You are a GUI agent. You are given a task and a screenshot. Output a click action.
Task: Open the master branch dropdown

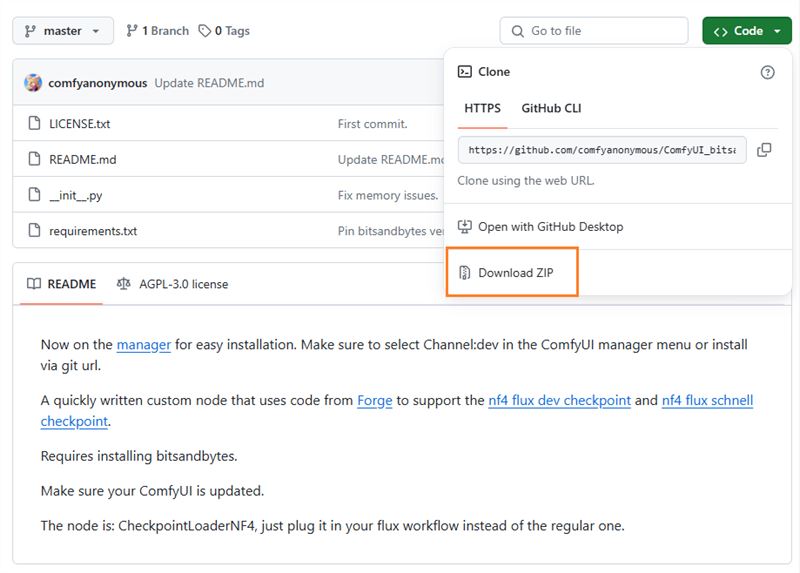tap(63, 31)
